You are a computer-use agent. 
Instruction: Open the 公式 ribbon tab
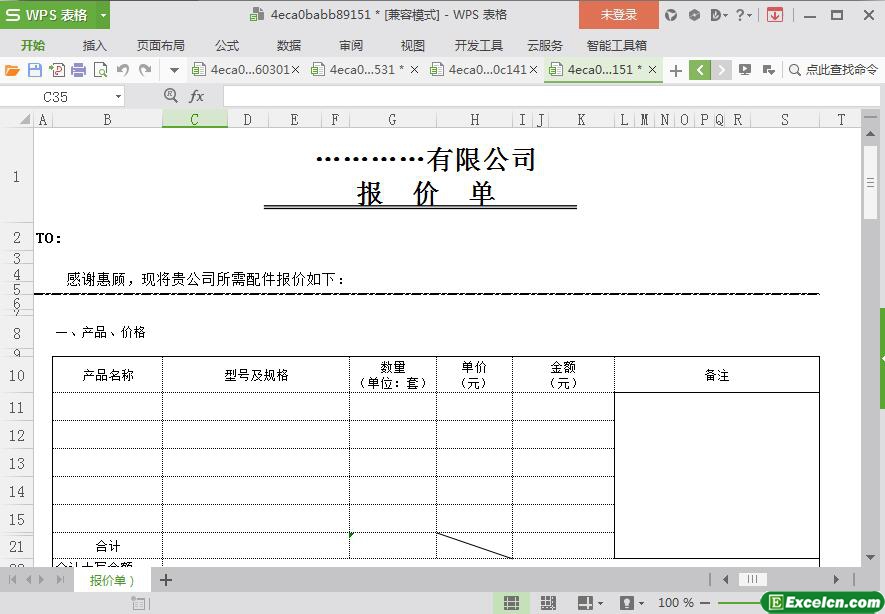227,45
